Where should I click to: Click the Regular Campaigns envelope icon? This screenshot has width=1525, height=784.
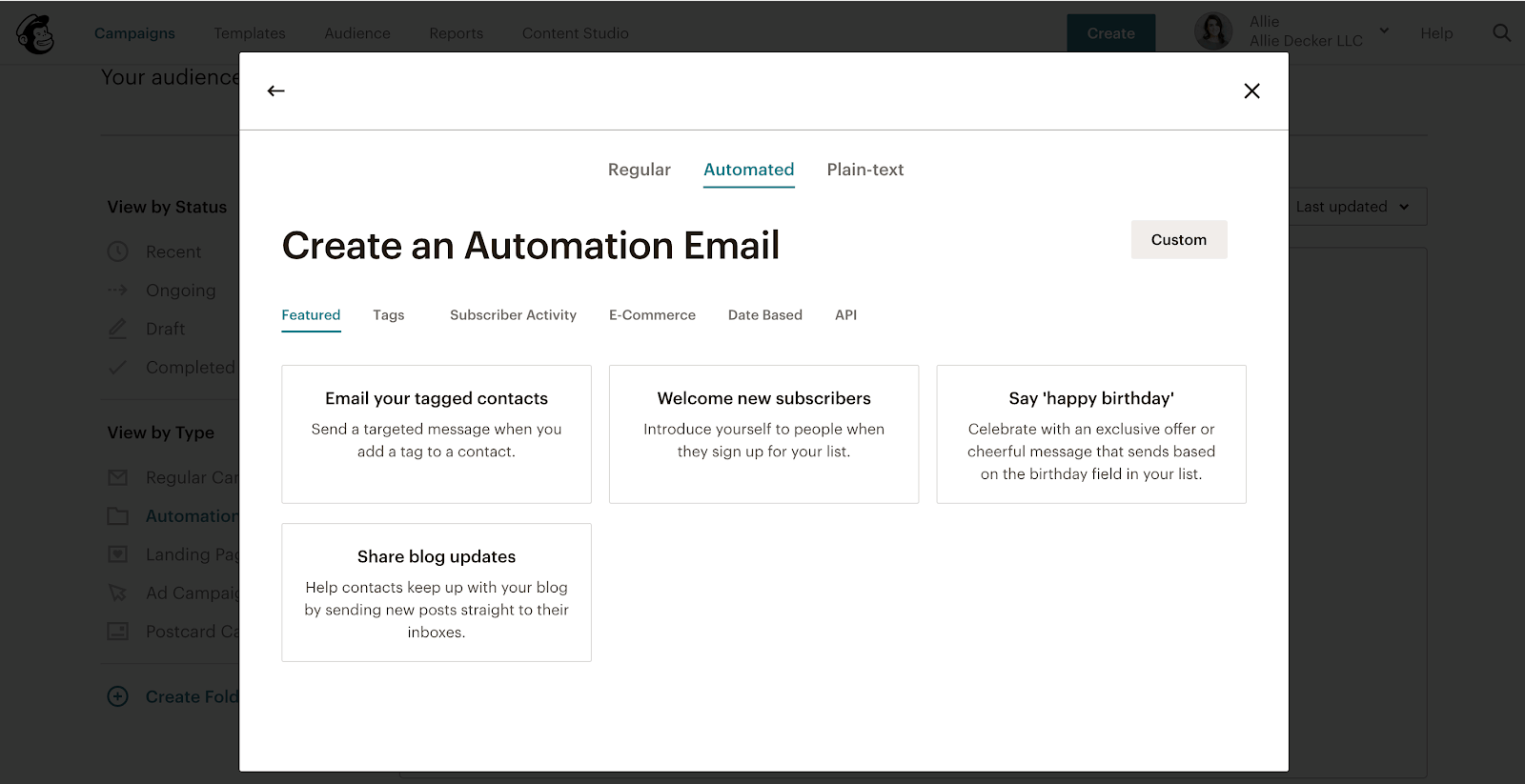tap(117, 477)
